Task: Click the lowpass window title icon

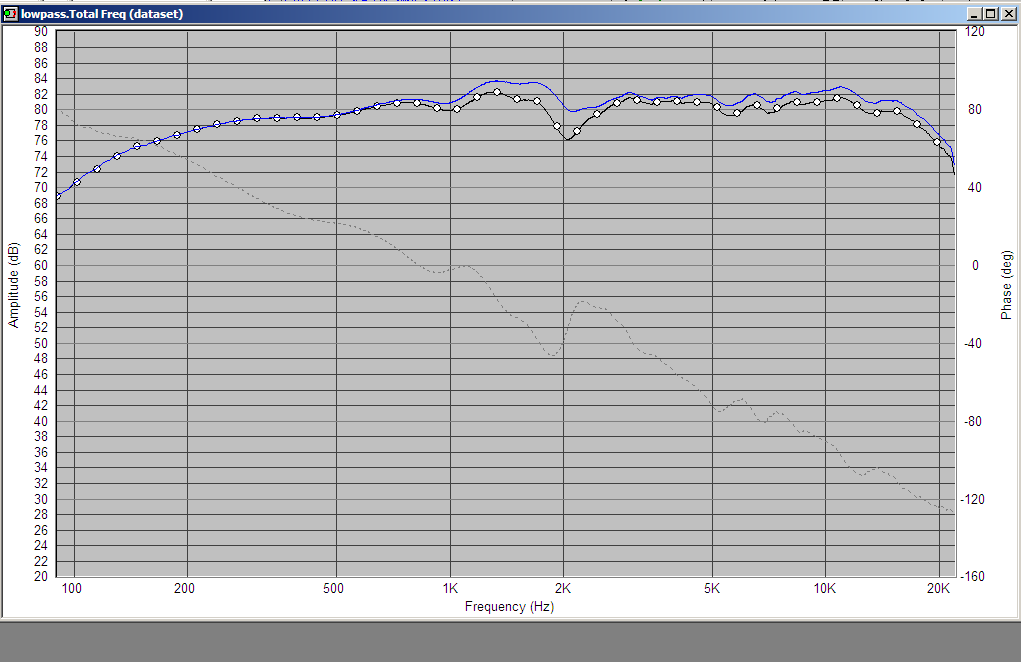Action: pyautogui.click(x=10, y=14)
